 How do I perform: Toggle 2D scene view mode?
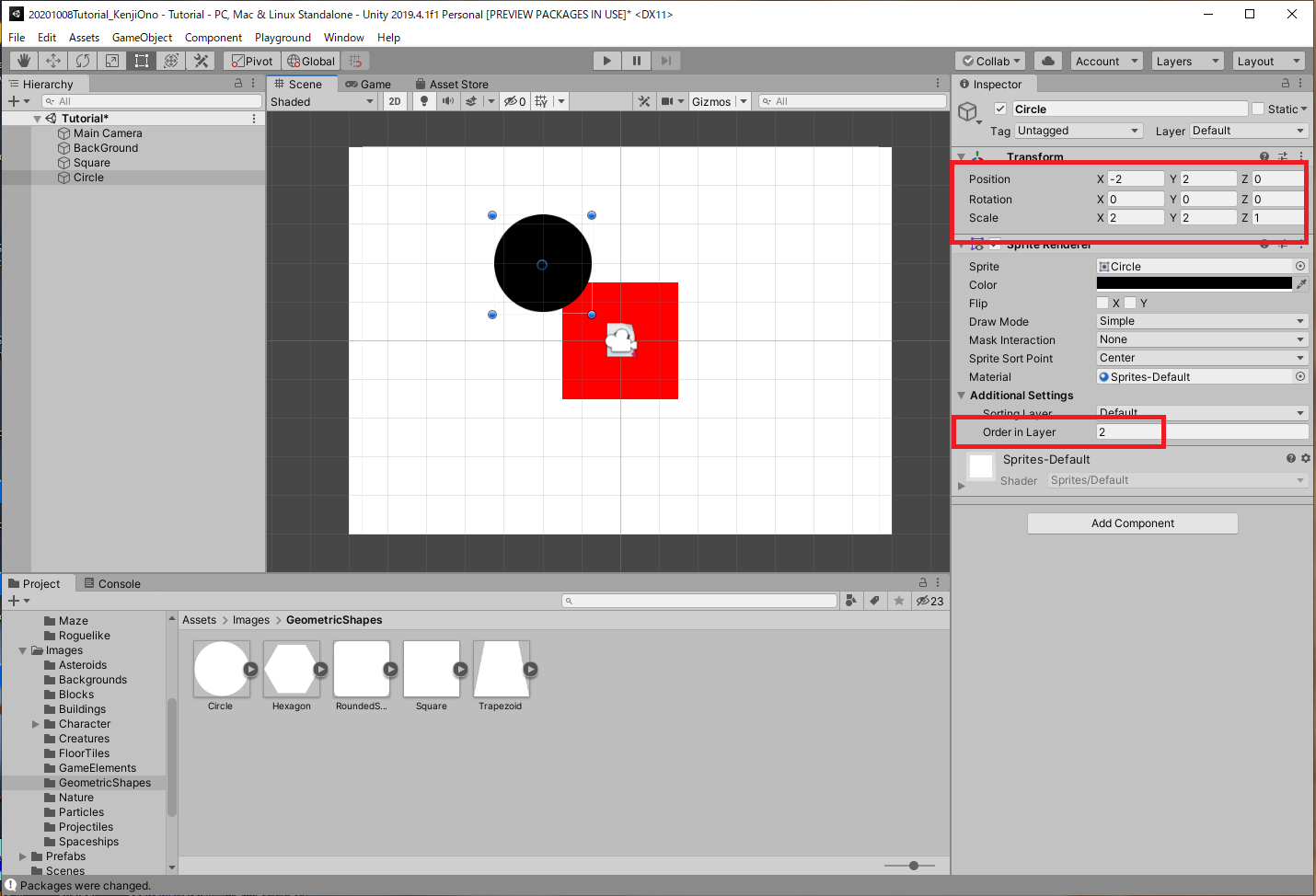[395, 101]
